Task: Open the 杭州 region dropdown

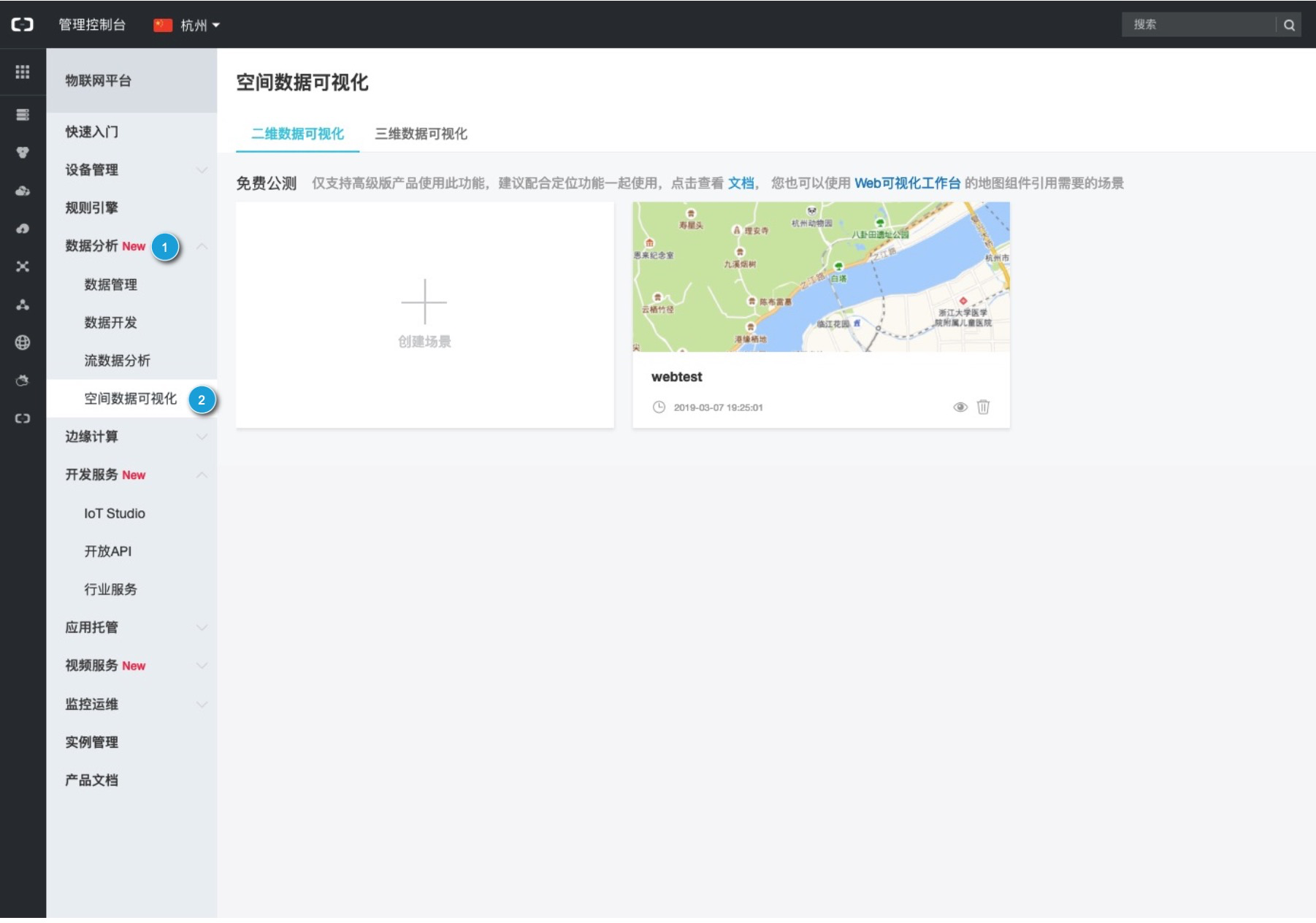Action: [187, 25]
